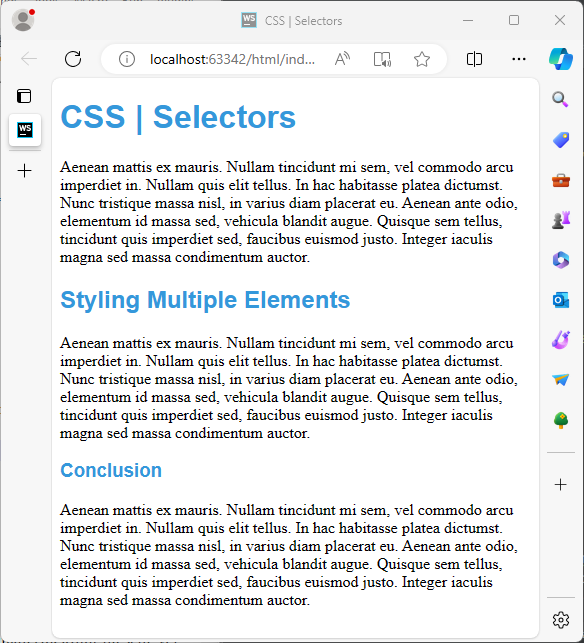Activate Read aloud icon in address bar
Image resolution: width=584 pixels, height=643 pixels.
[342, 59]
